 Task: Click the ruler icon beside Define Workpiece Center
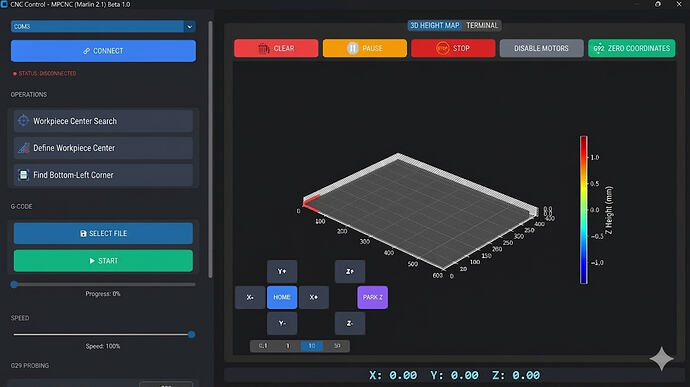[x=23, y=148]
